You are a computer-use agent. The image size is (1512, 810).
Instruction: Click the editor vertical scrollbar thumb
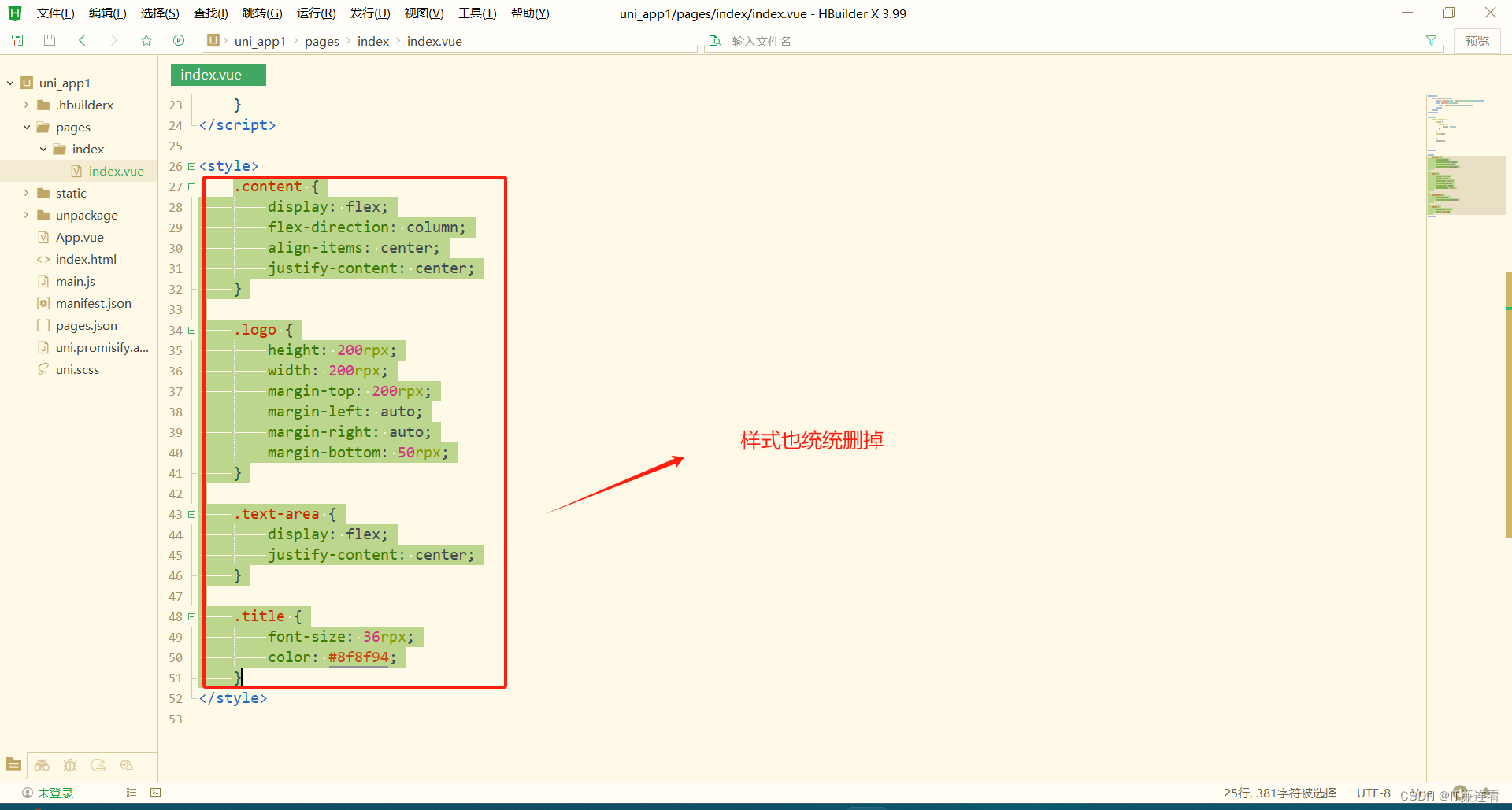1508,405
